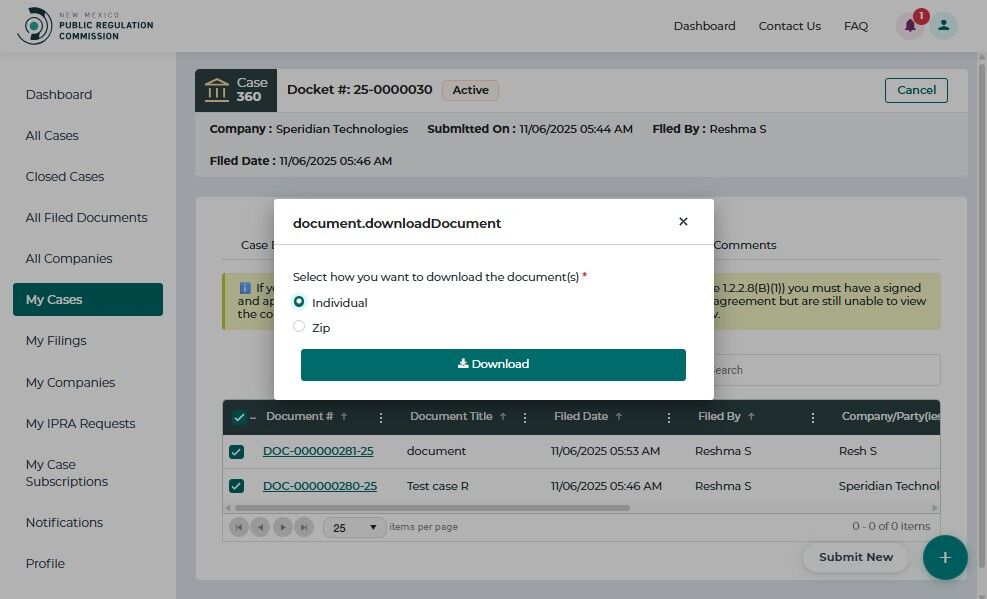Open document link DOC-000000281-25

coord(318,451)
